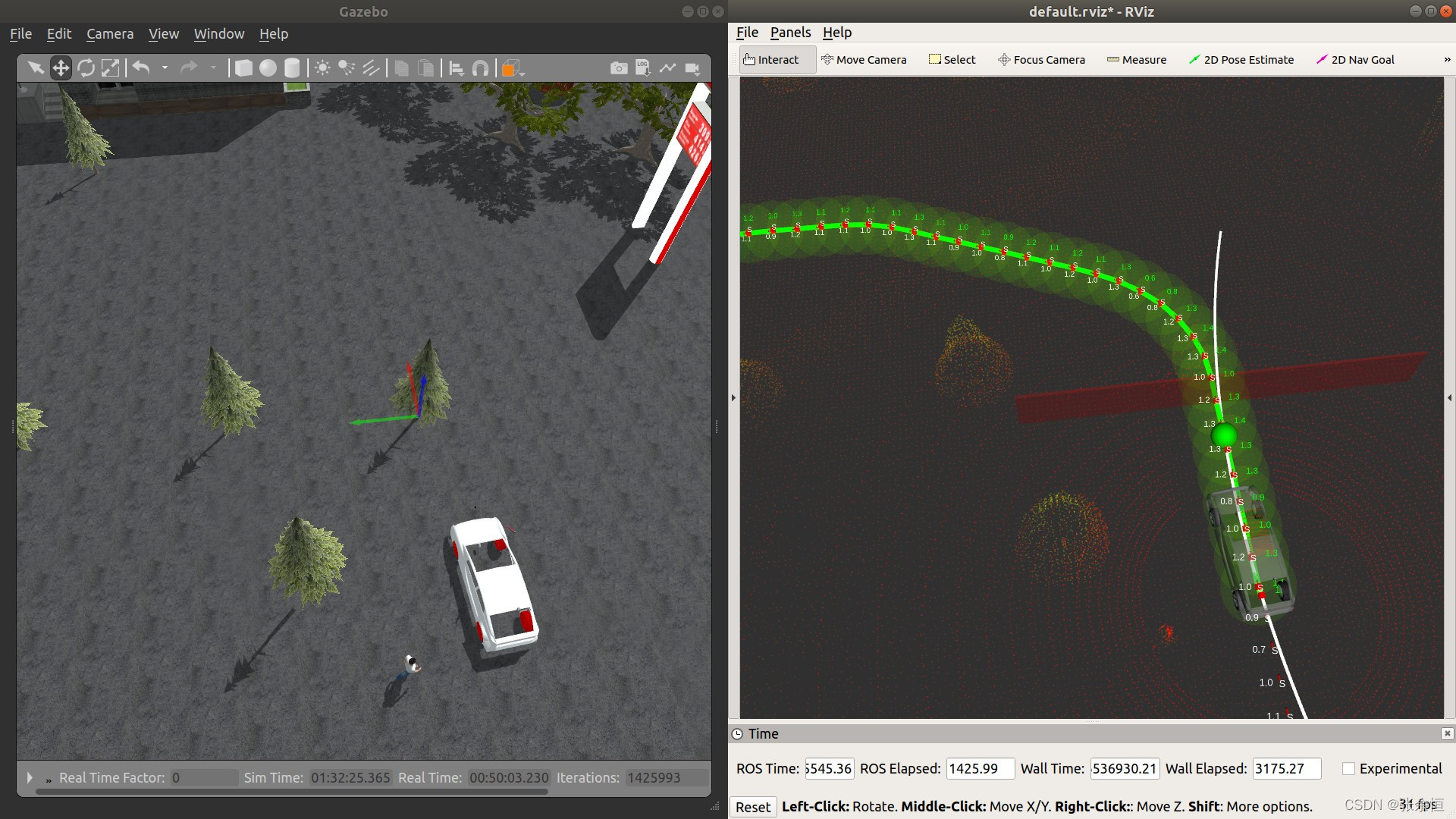Screen dimensions: 1456x819
Task: Close the Time panel
Action: [x=1447, y=733]
